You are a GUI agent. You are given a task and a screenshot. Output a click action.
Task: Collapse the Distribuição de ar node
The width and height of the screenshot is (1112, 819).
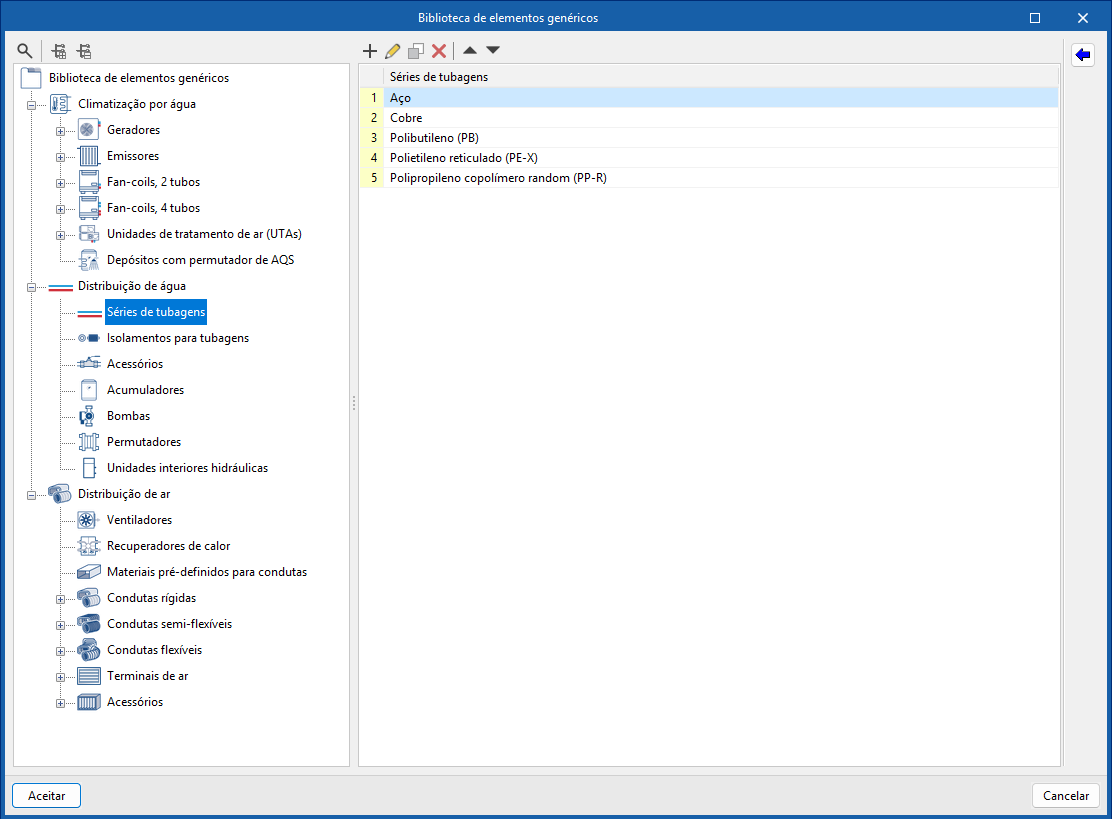pyautogui.click(x=31, y=495)
